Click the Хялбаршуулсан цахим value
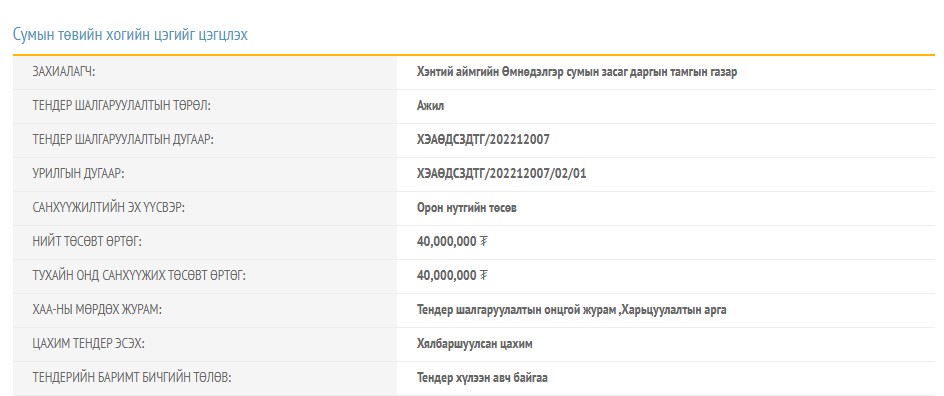944x396 pixels. coord(474,344)
